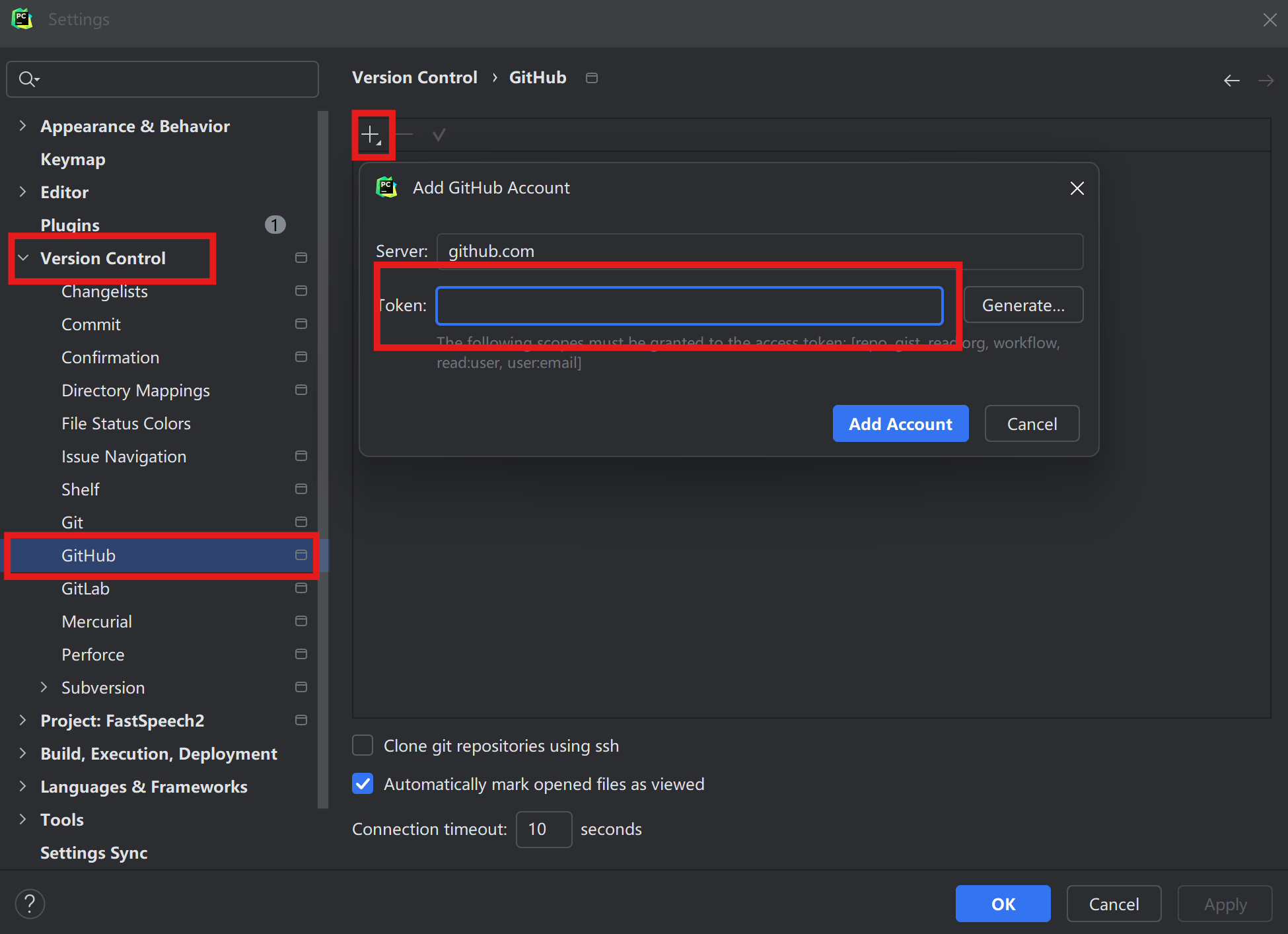Uncheck Automatically mark opened files as viewed

(x=363, y=784)
